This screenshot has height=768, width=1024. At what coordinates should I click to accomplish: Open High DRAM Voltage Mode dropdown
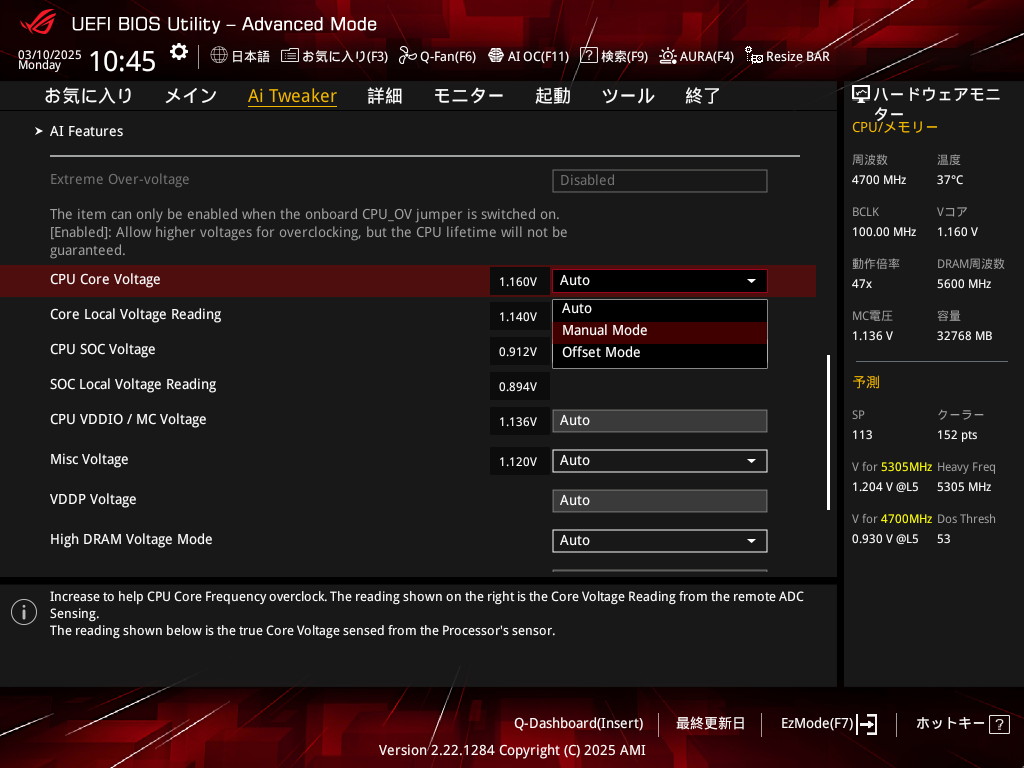pyautogui.click(x=660, y=541)
